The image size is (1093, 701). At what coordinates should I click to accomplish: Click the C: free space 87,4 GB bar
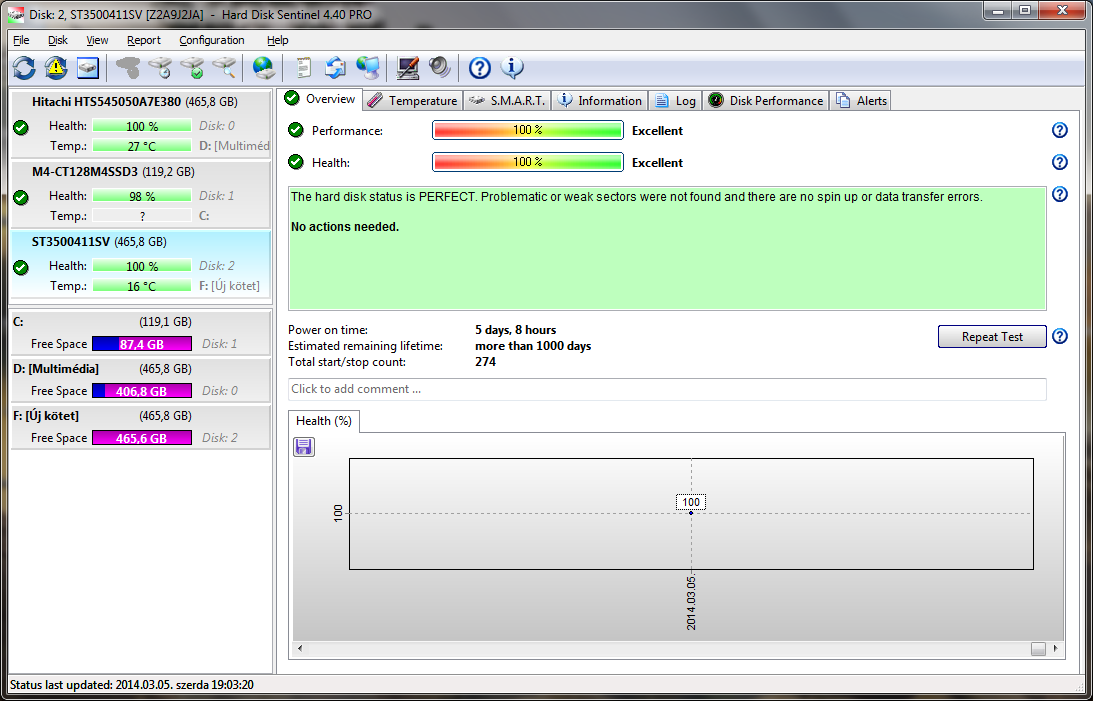[x=142, y=344]
